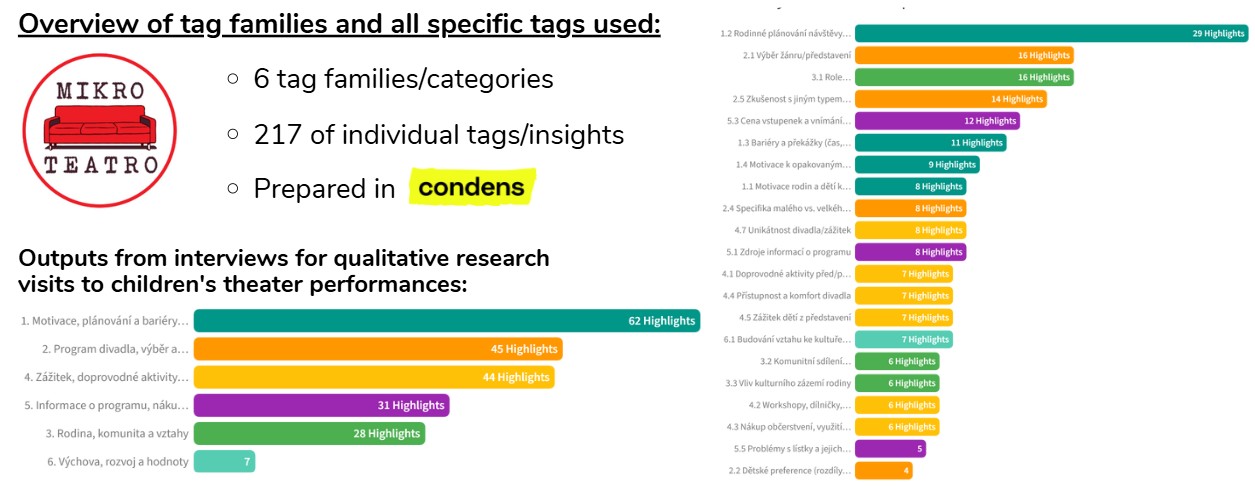
Task: Click the green 28 Highlights bar
Action: click(309, 433)
